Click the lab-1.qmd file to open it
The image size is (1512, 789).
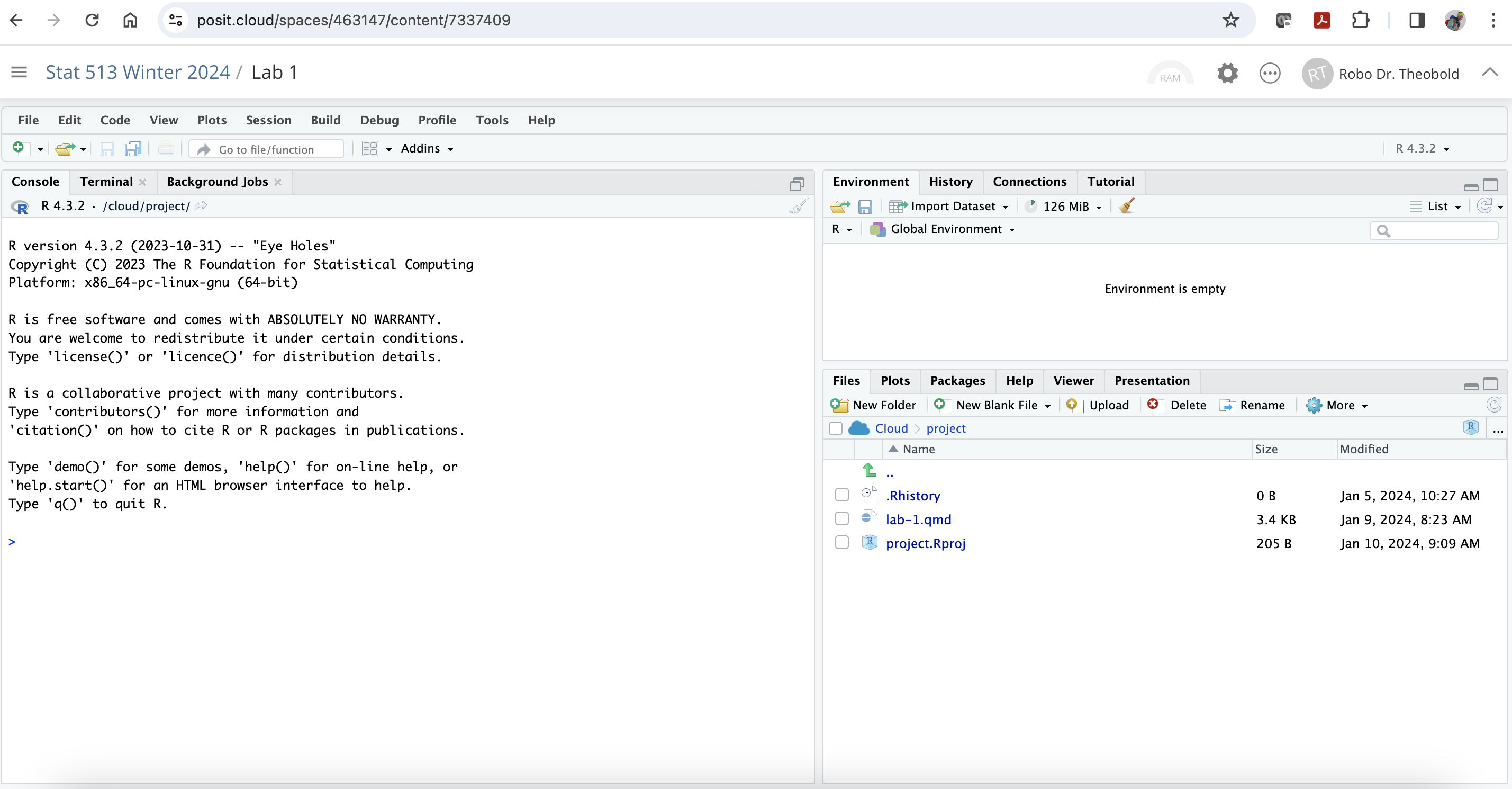click(x=919, y=519)
